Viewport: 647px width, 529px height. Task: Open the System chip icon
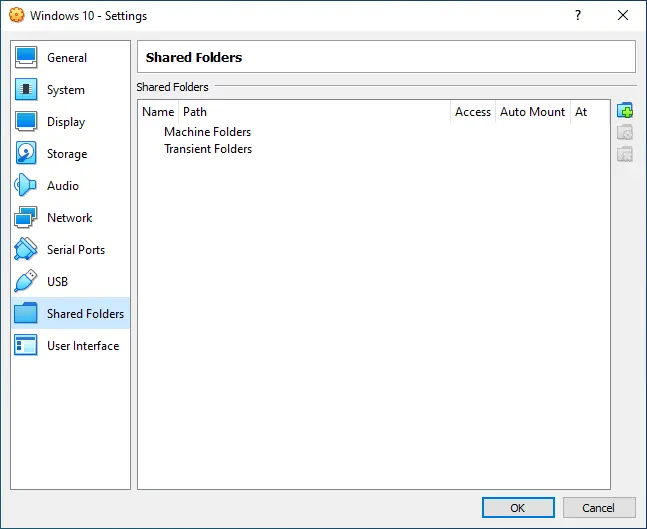tap(26, 90)
